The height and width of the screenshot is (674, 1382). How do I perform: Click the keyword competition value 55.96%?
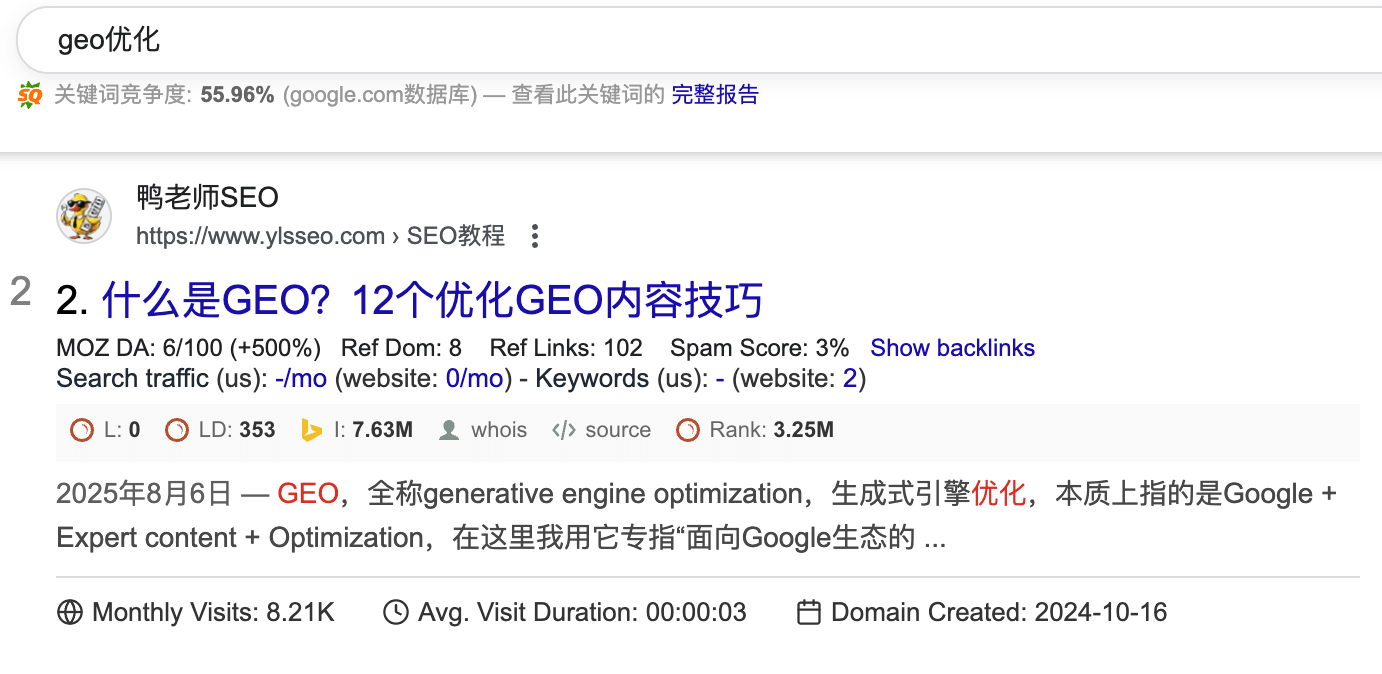237,95
